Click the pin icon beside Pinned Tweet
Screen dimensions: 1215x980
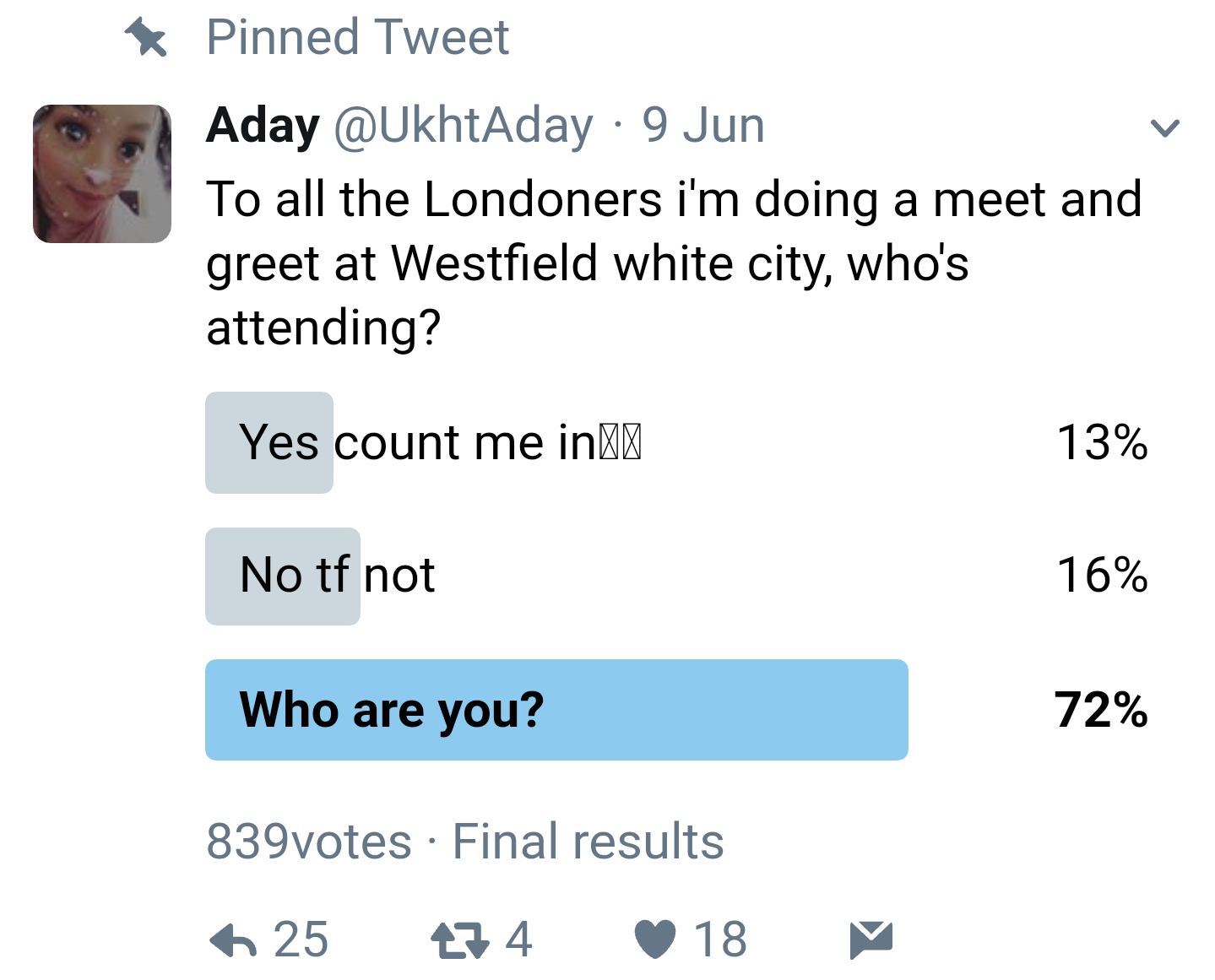coord(146,38)
